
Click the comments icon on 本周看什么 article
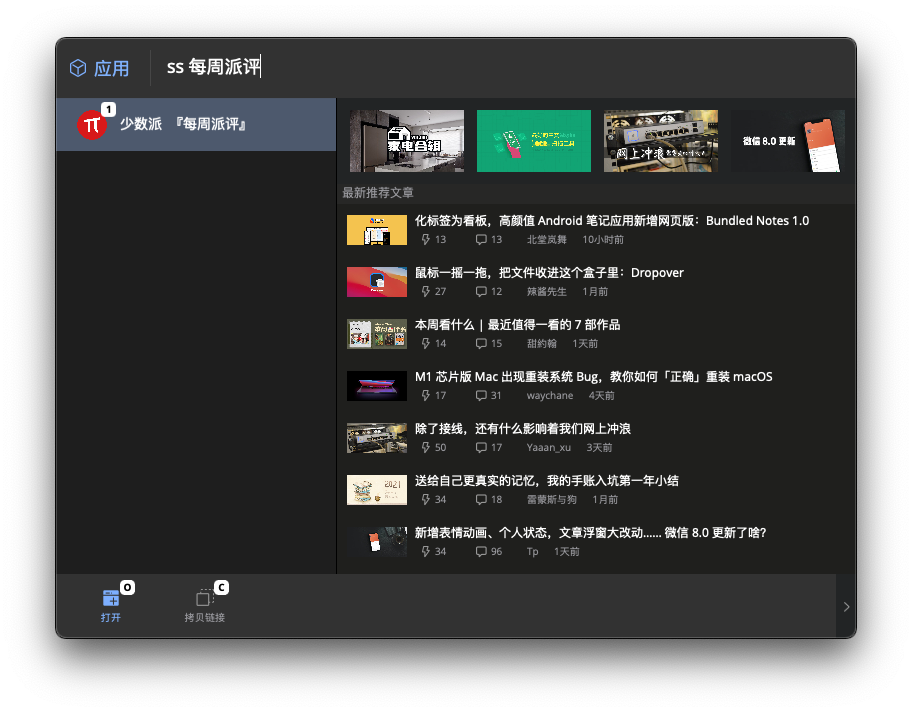click(481, 343)
